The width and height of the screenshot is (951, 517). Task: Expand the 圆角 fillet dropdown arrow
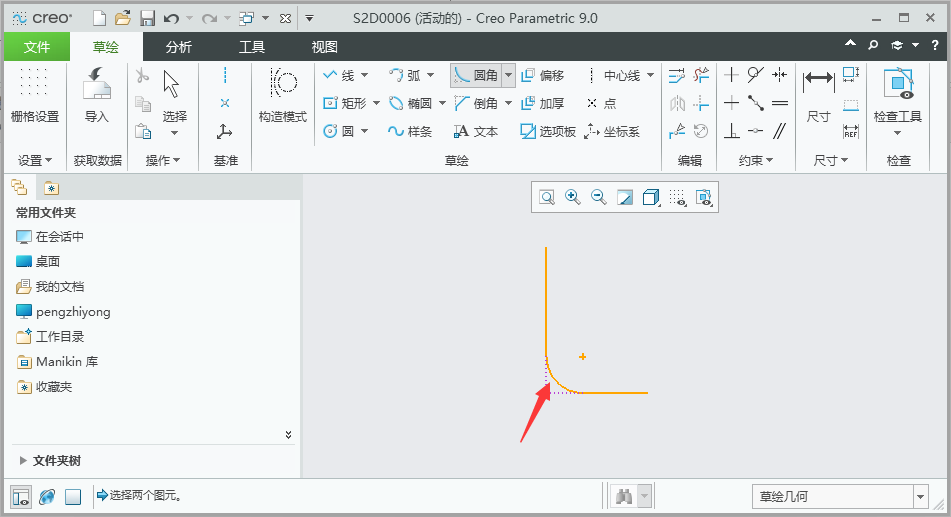pyautogui.click(x=508, y=75)
